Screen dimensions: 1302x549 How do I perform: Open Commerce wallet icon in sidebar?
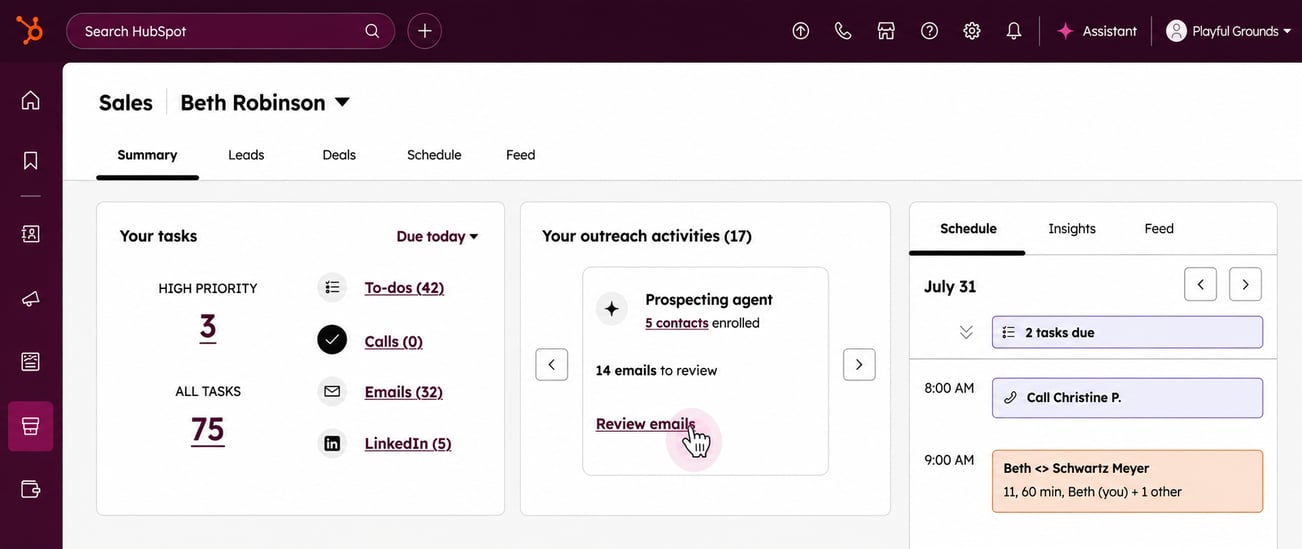point(31,489)
